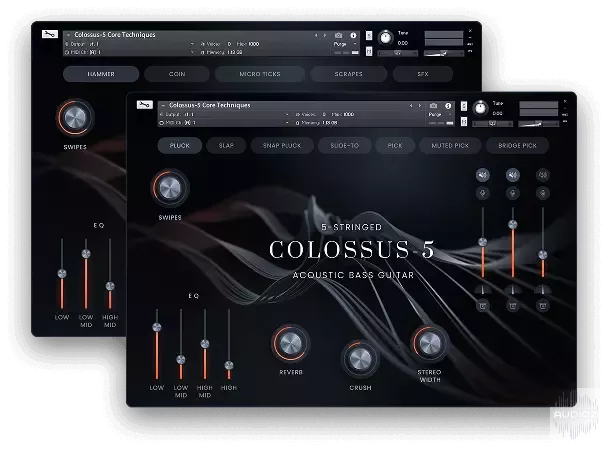Open the info icon in the back window header
608x449 pixels.
(x=353, y=35)
